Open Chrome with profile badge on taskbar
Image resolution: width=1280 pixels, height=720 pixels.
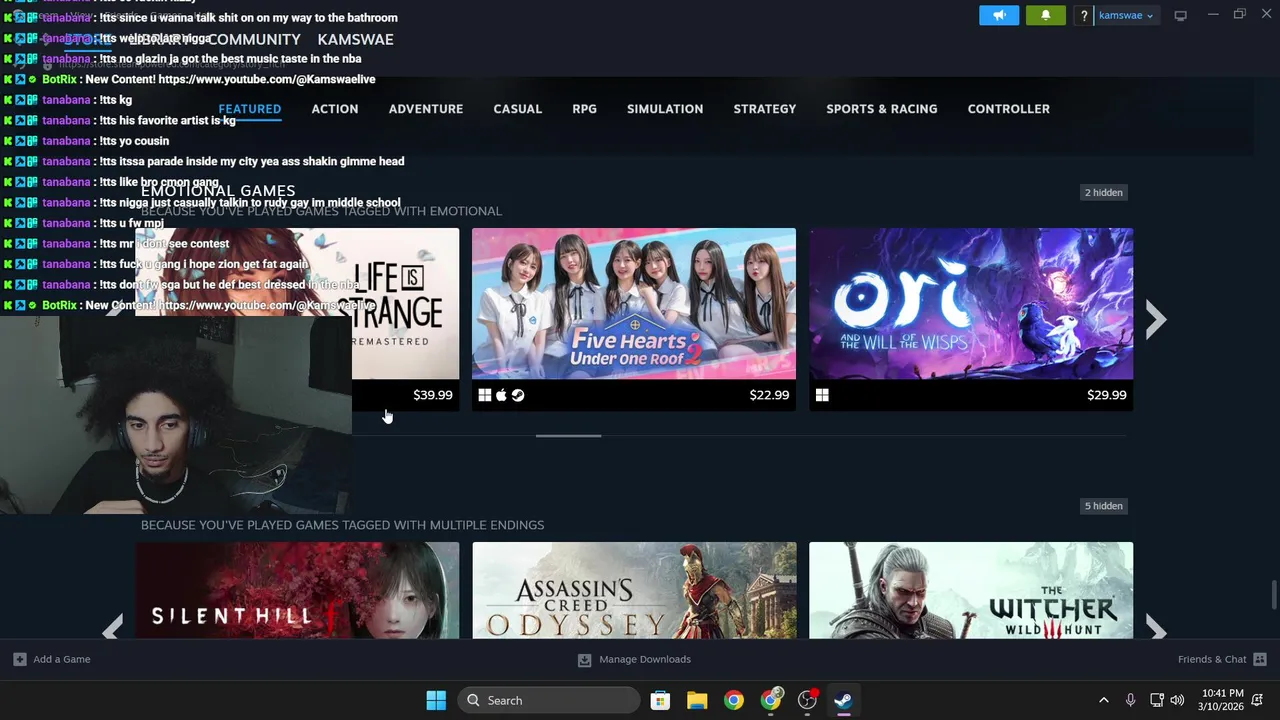click(771, 700)
